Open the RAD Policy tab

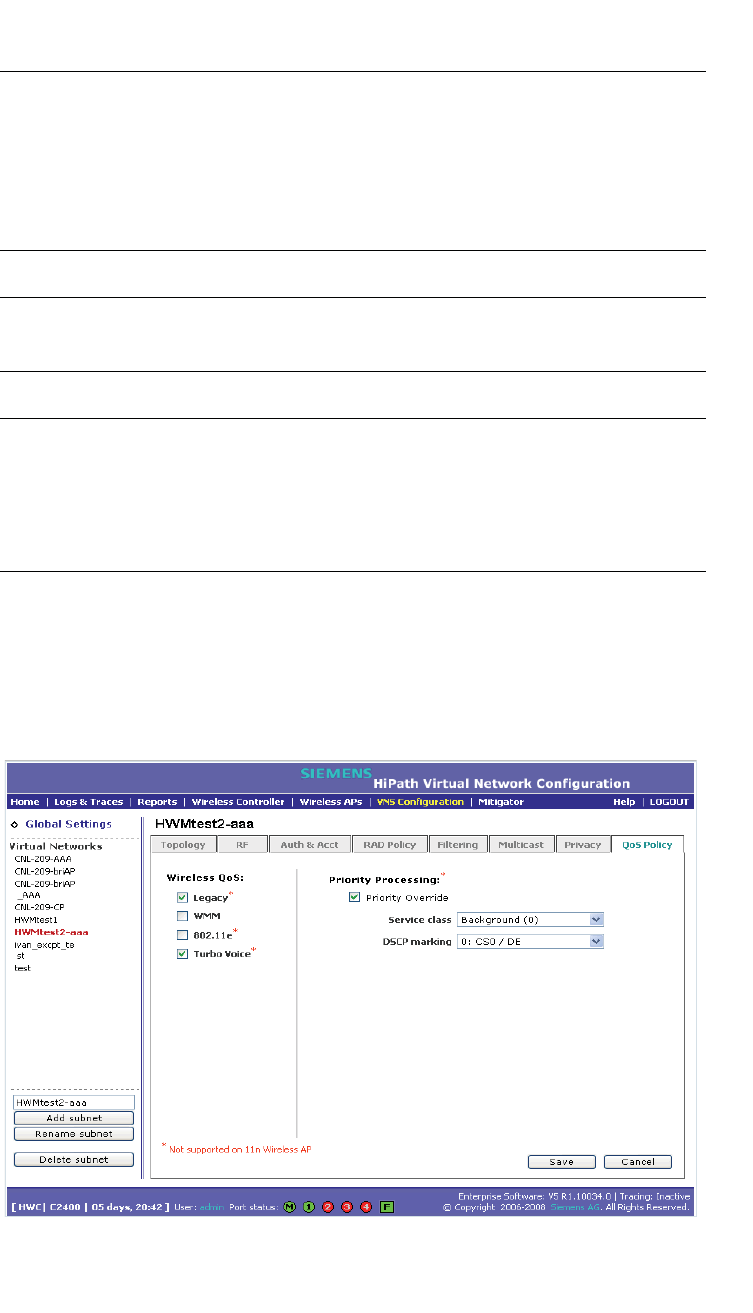click(390, 845)
